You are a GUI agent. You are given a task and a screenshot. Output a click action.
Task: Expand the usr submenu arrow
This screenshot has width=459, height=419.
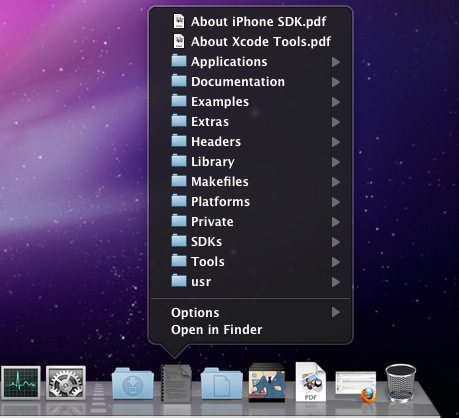pyautogui.click(x=336, y=282)
